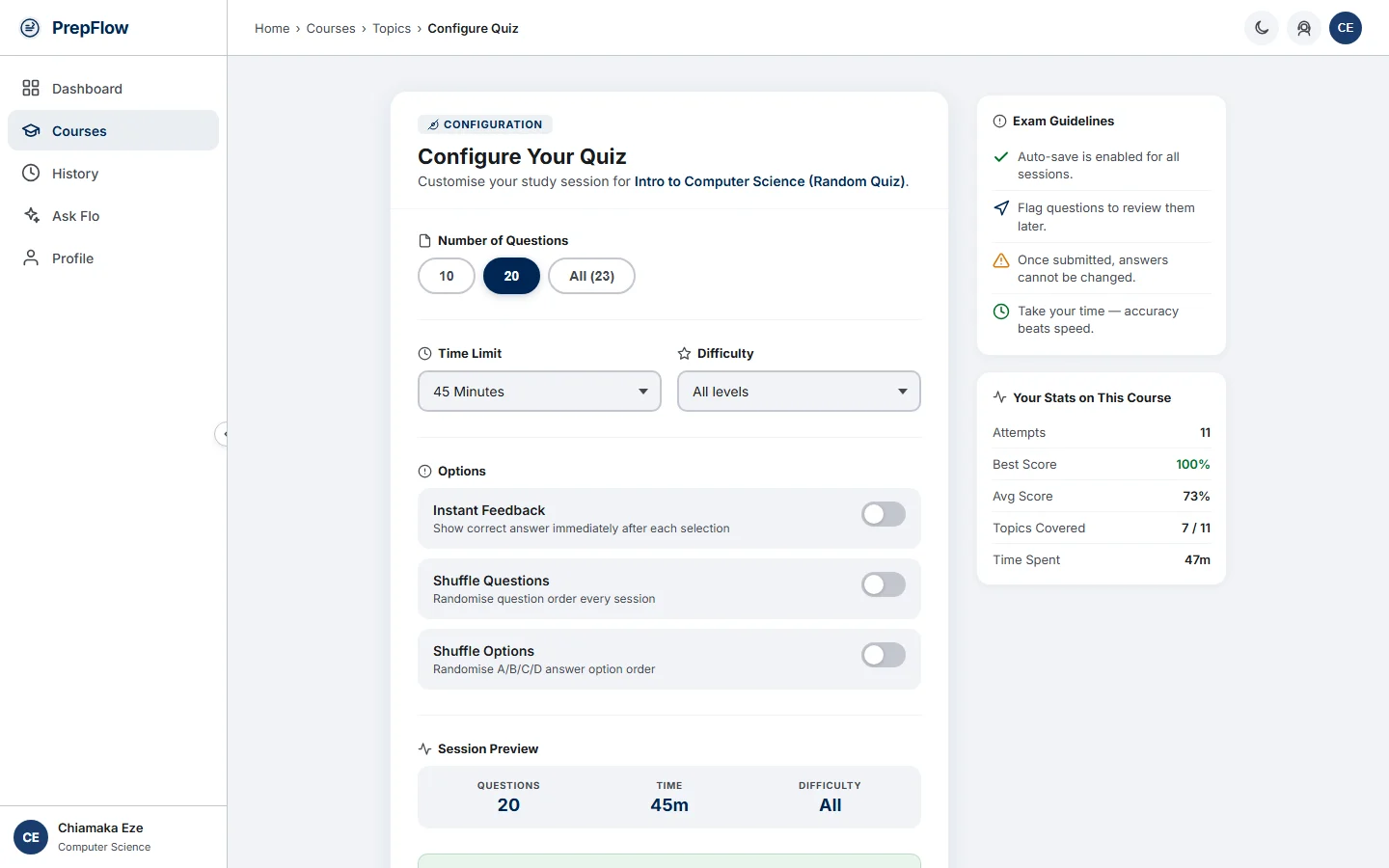Click the Exam Guidelines info icon
1389x868 pixels.
coord(999,122)
